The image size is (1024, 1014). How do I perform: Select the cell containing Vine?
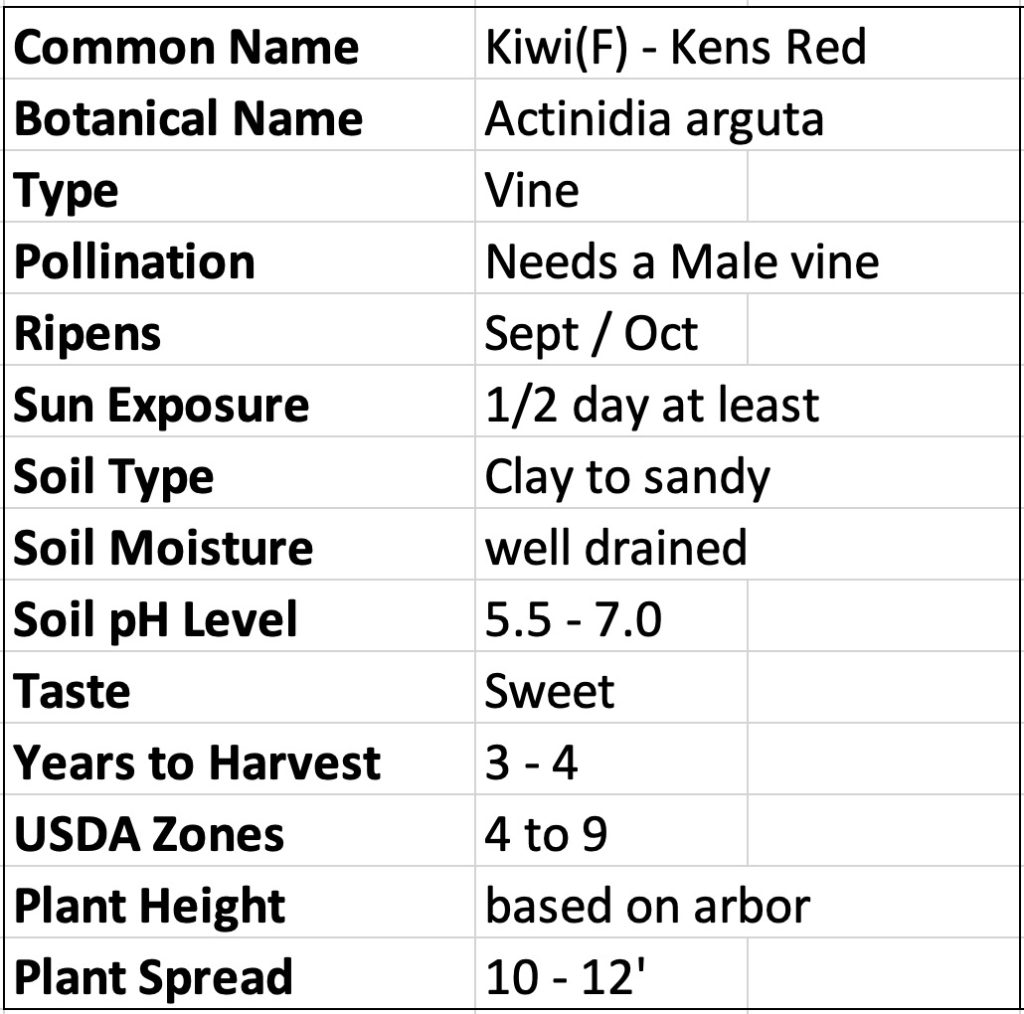(x=532, y=190)
